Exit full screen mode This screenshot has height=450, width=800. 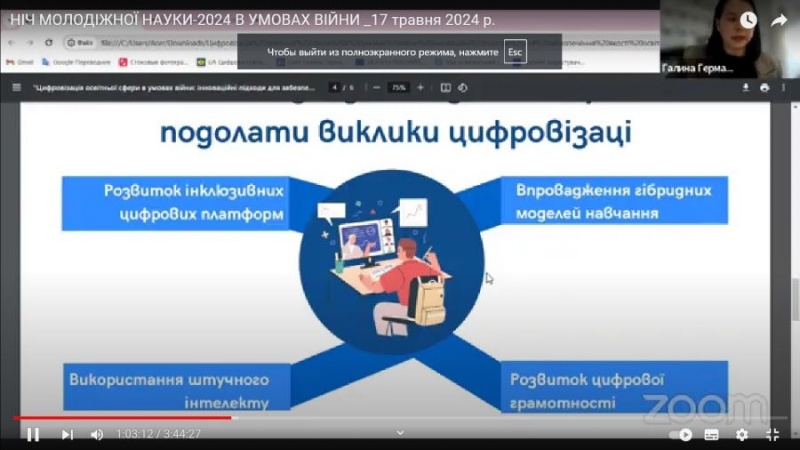772,435
